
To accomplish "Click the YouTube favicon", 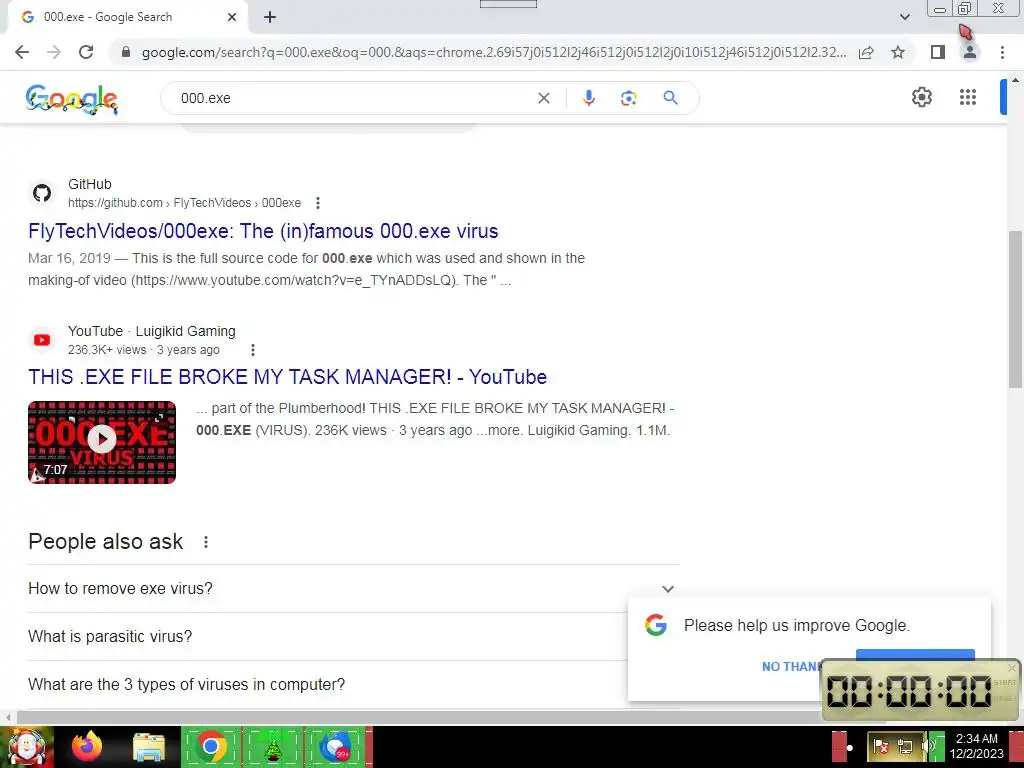I will 42,340.
